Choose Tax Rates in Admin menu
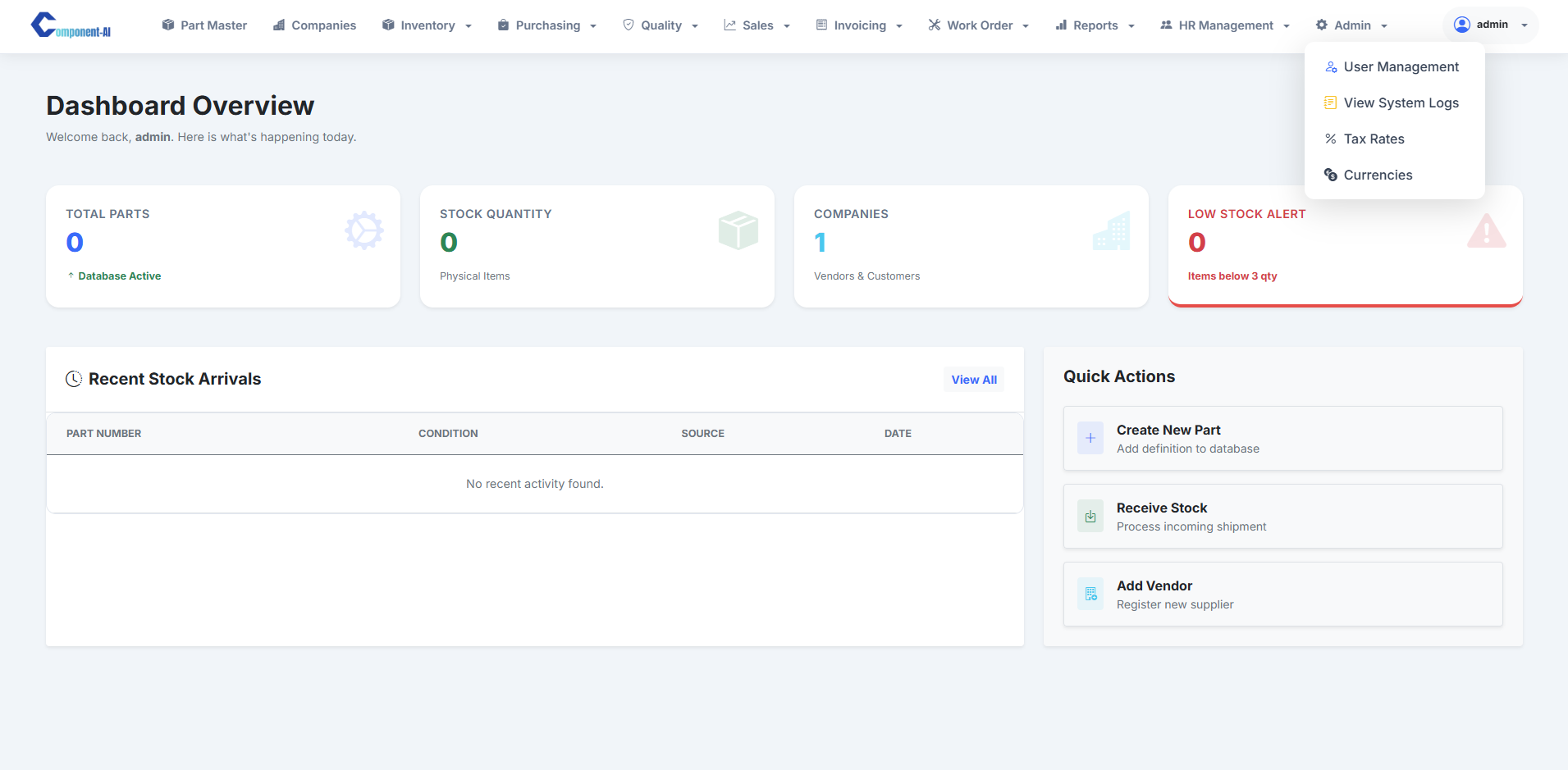This screenshot has width=1568, height=770. tap(1374, 139)
